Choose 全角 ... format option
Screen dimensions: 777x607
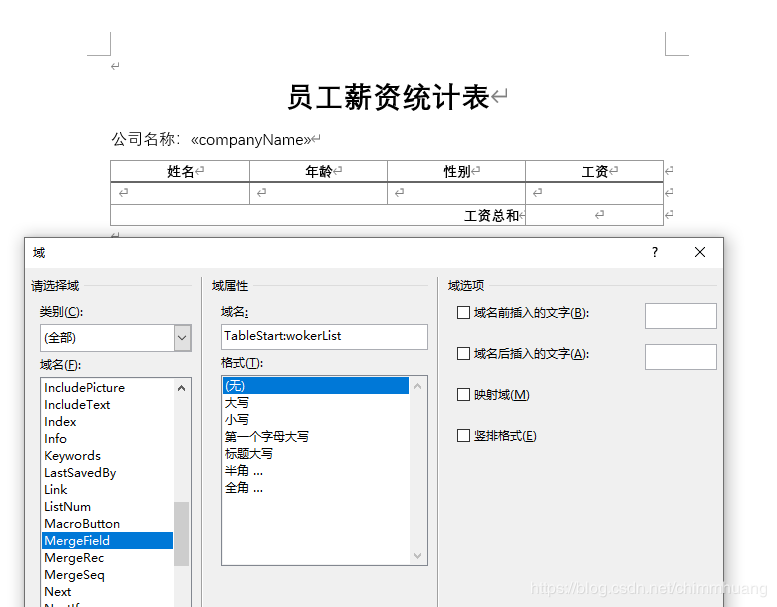point(316,488)
